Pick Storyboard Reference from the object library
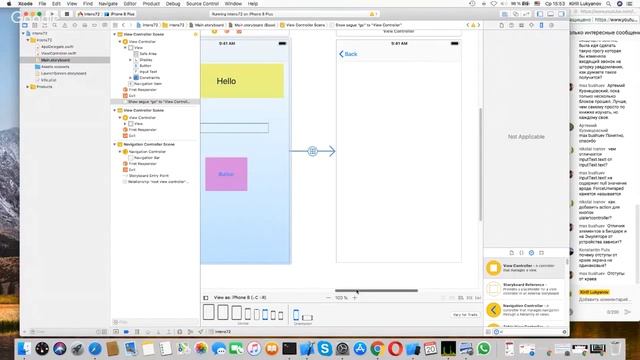This screenshot has height=360, width=640. click(524, 289)
